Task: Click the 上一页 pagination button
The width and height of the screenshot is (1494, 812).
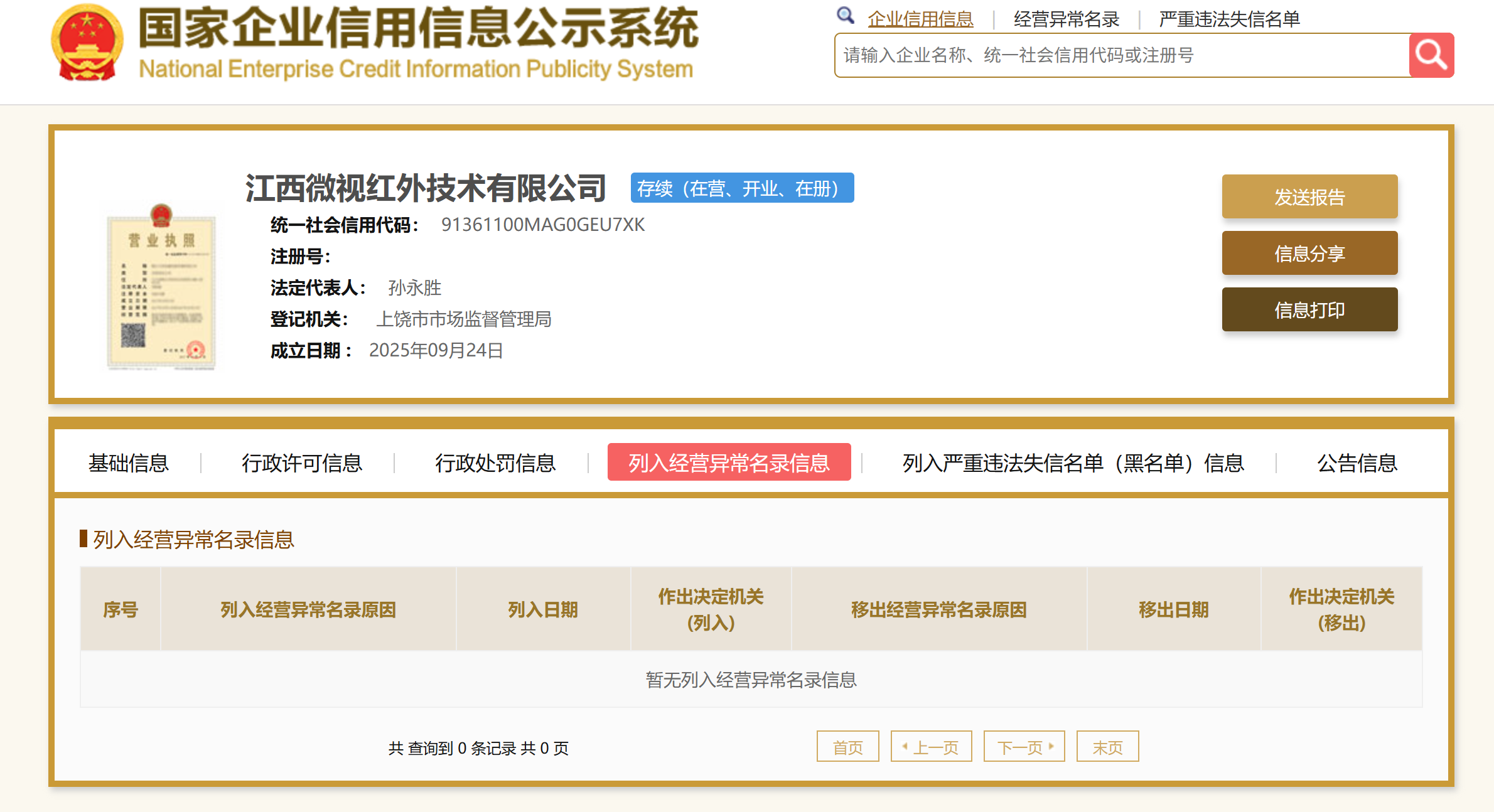Action: (931, 747)
